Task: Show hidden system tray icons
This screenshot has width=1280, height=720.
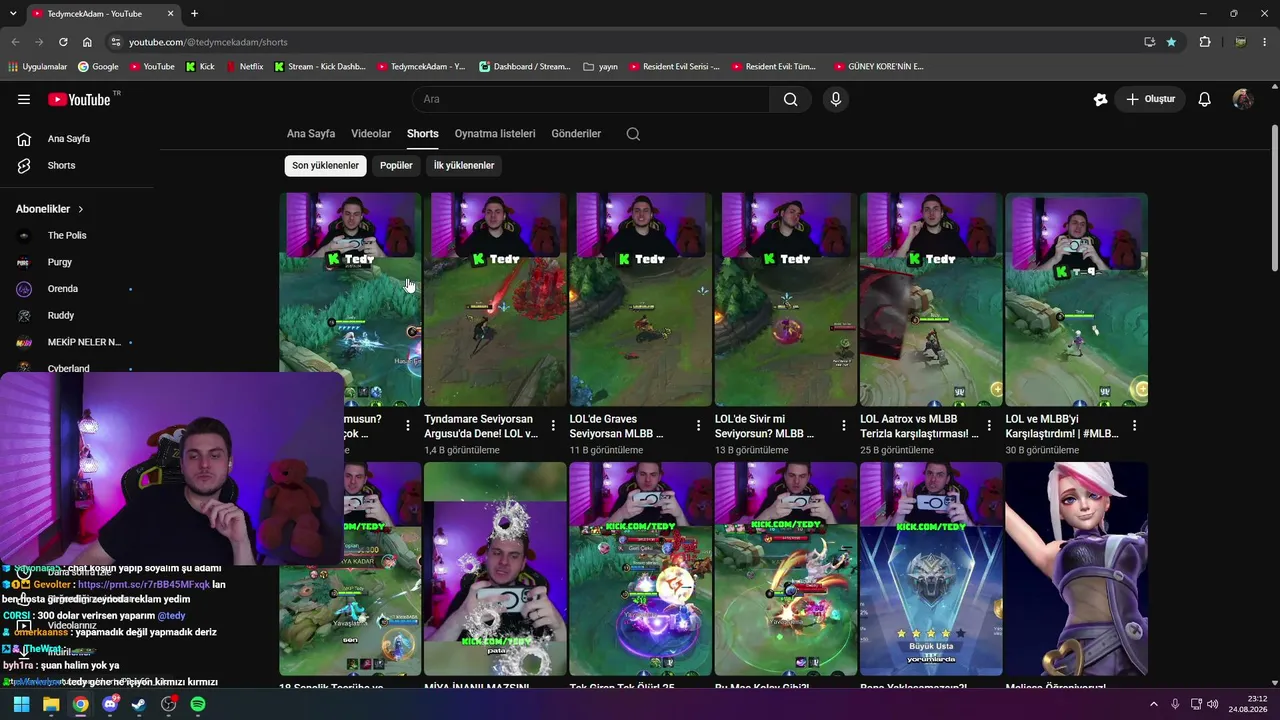Action: coord(1153,704)
